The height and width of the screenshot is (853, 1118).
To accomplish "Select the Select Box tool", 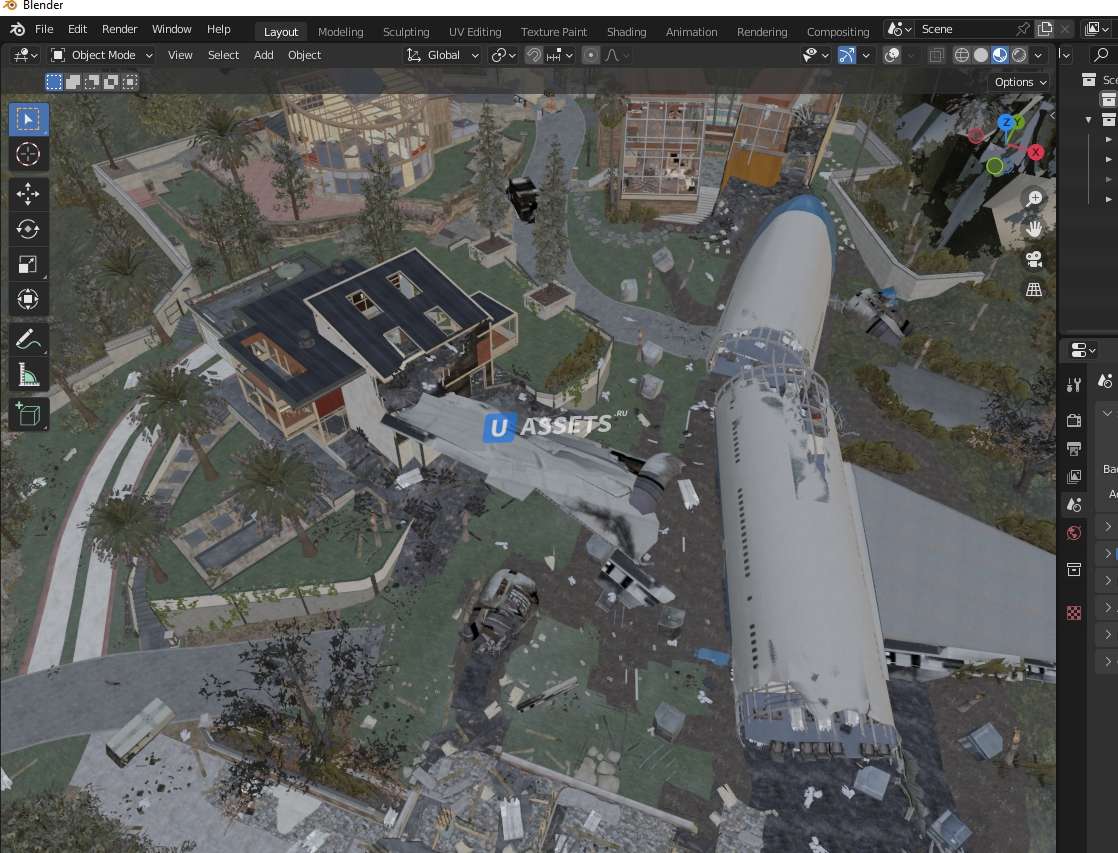I will click(29, 119).
